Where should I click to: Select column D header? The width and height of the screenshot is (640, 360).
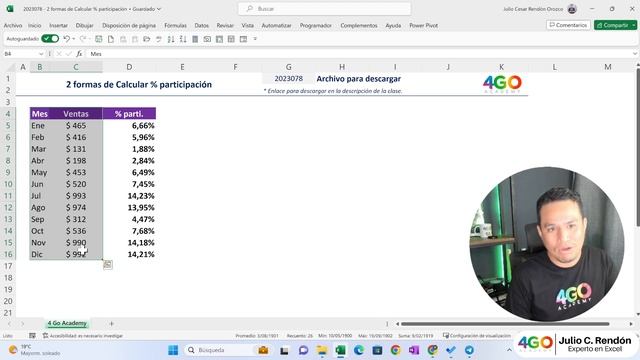click(129, 67)
